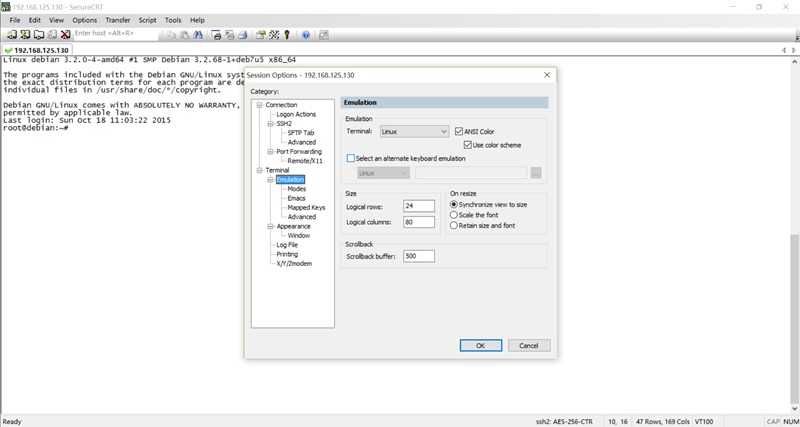The height and width of the screenshot is (427, 800).
Task: Open Session Options from the toolbar icon
Action: 261,35
